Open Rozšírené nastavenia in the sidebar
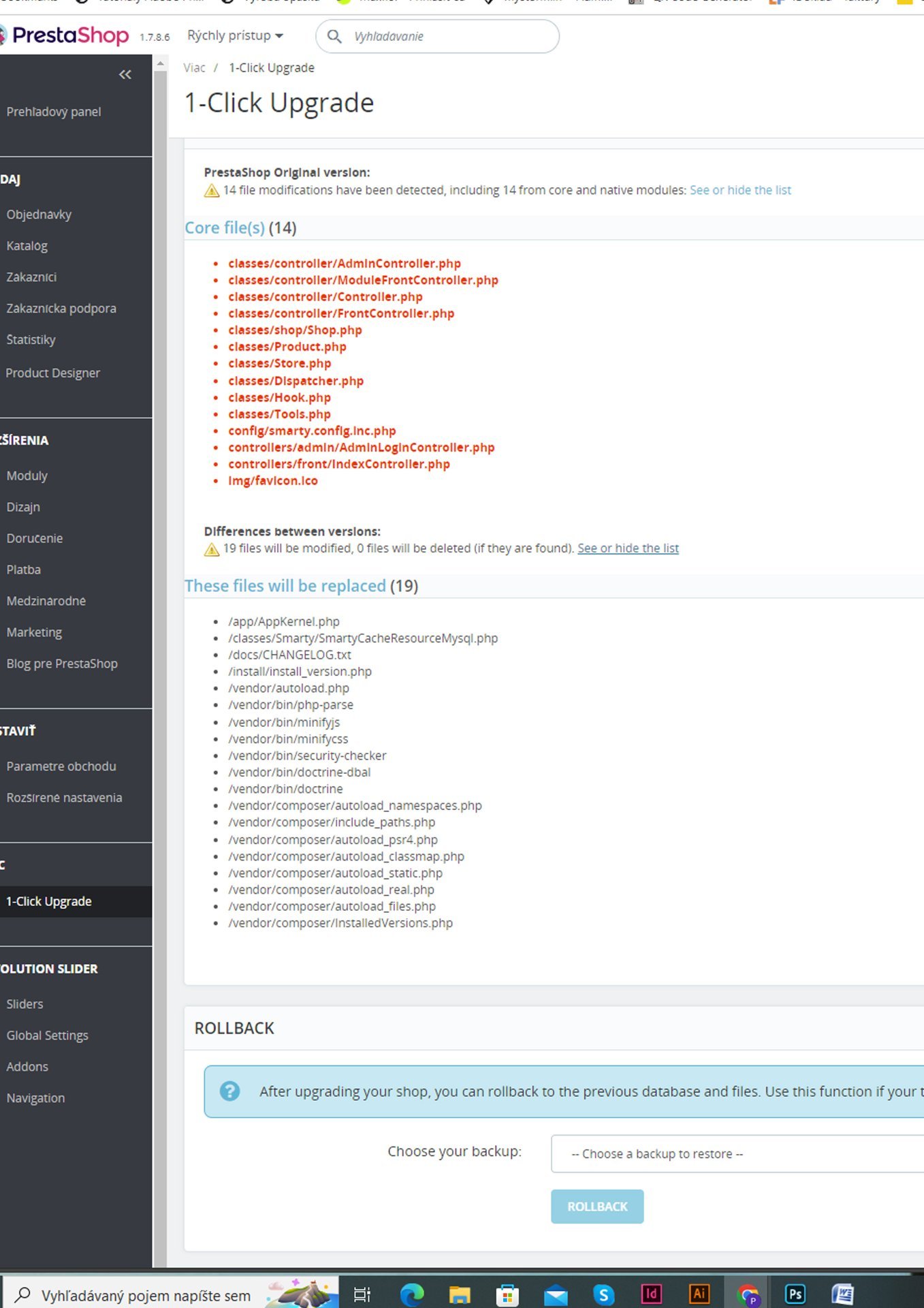This screenshot has height=1308, width=924. point(64,798)
